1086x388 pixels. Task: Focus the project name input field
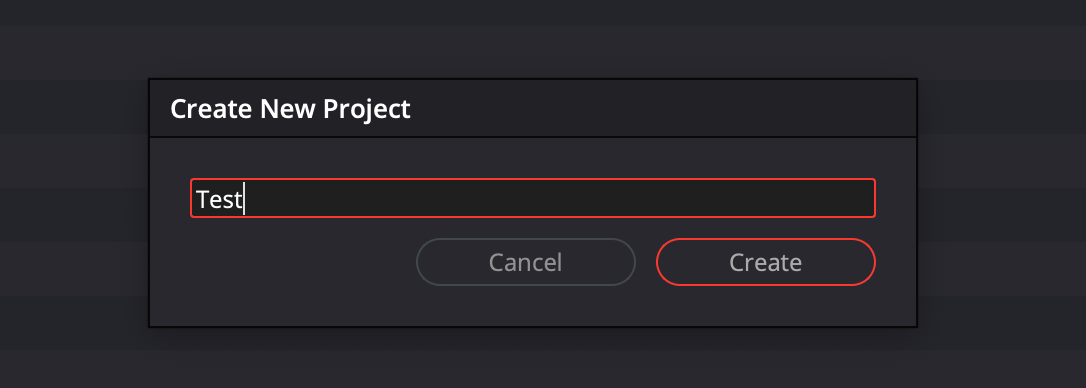point(533,198)
